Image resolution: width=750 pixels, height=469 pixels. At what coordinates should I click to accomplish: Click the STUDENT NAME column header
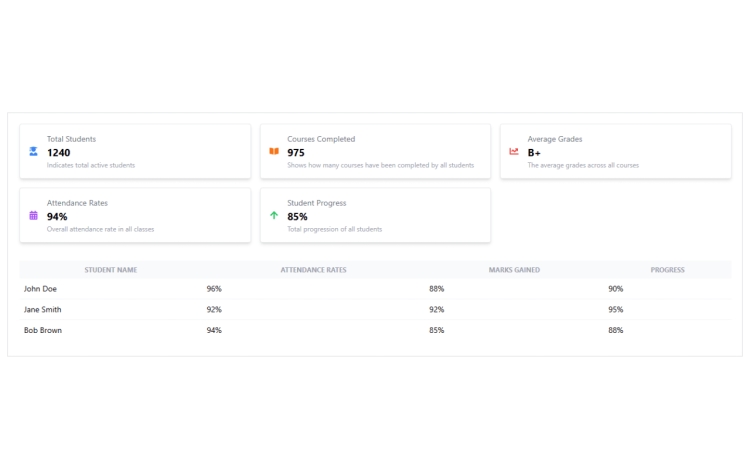(x=111, y=270)
